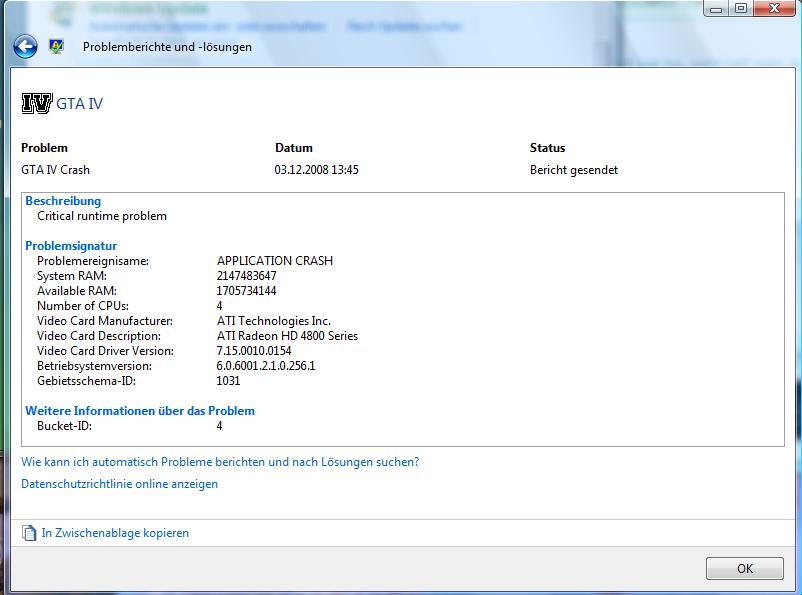Click the 'Problemereignisame:' label
The height and width of the screenshot is (595, 802).
tap(93, 261)
